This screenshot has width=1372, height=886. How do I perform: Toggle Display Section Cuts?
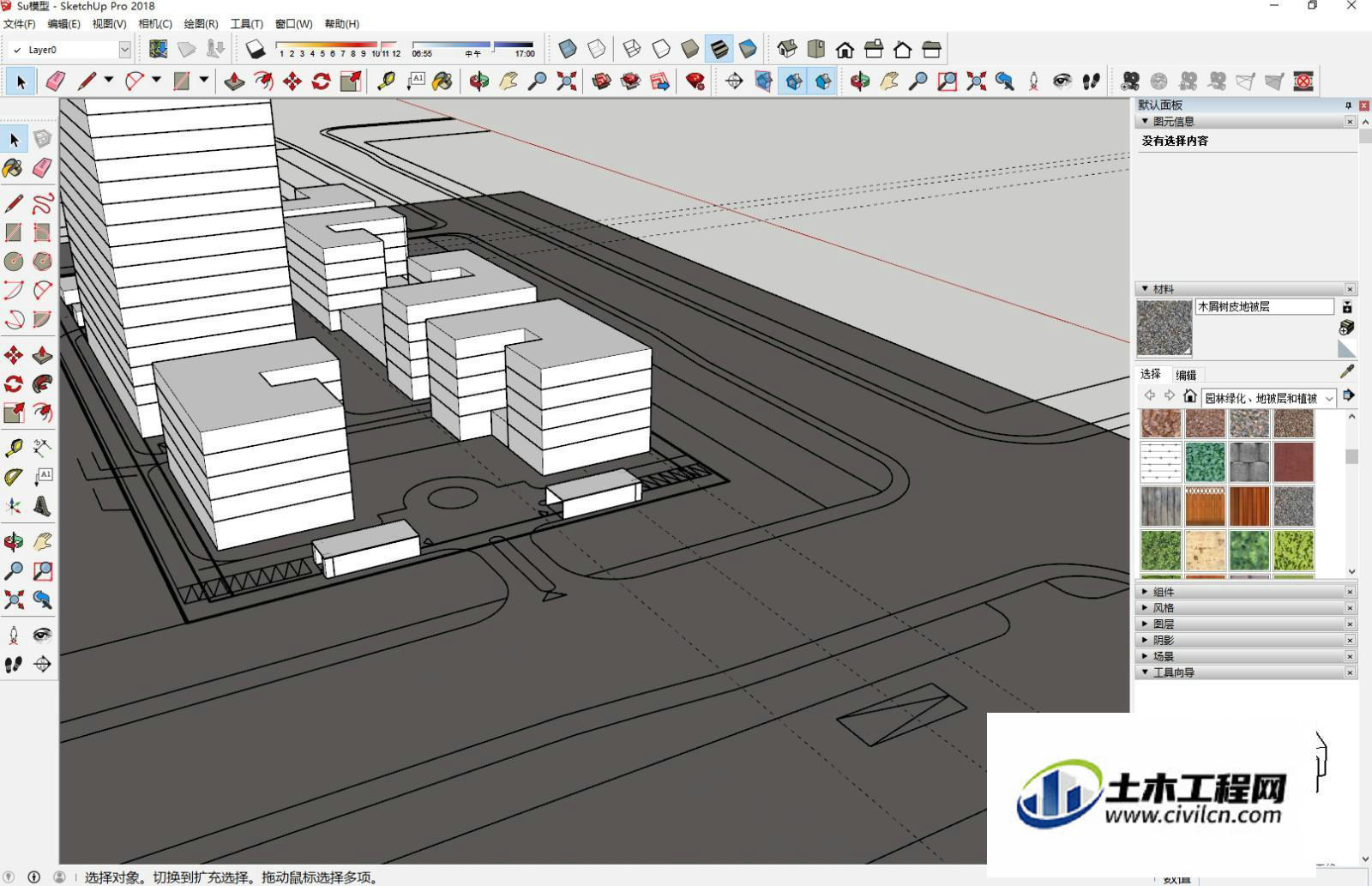(x=793, y=81)
